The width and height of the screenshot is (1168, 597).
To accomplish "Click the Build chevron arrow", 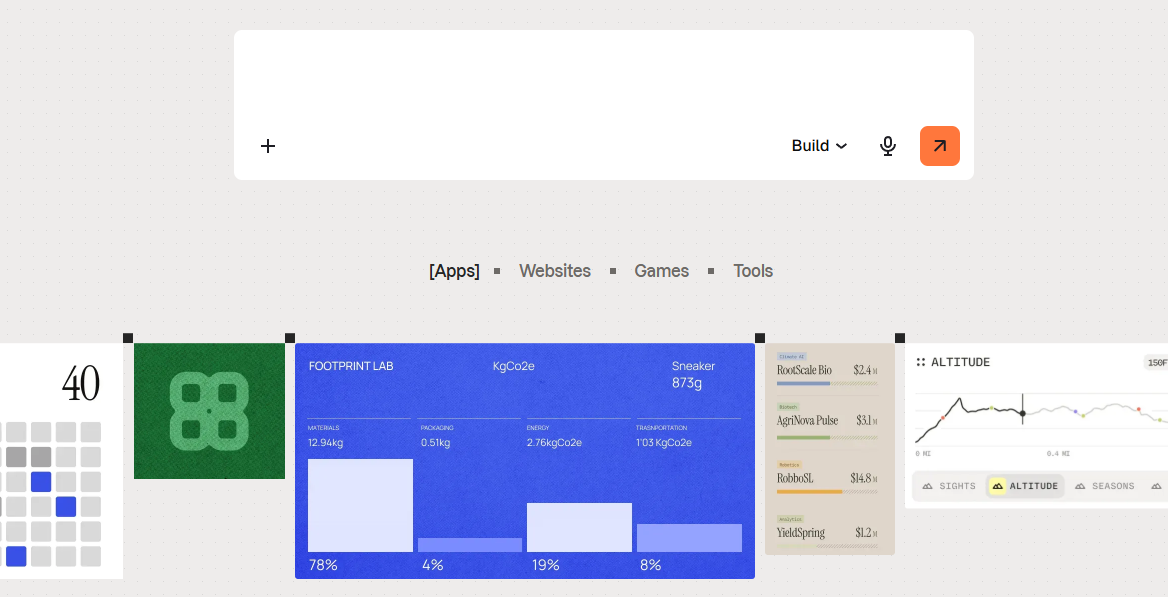I will coord(841,146).
